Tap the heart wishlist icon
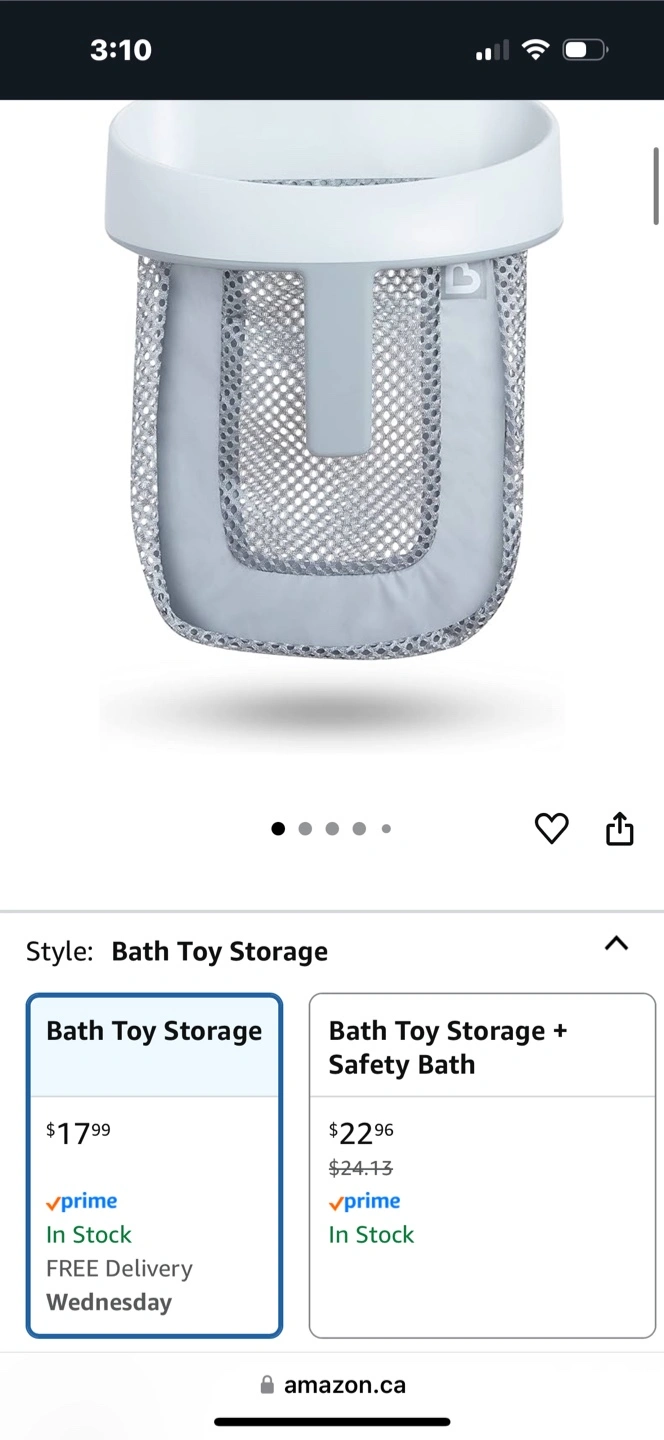Viewport: 664px width, 1440px height. click(551, 828)
